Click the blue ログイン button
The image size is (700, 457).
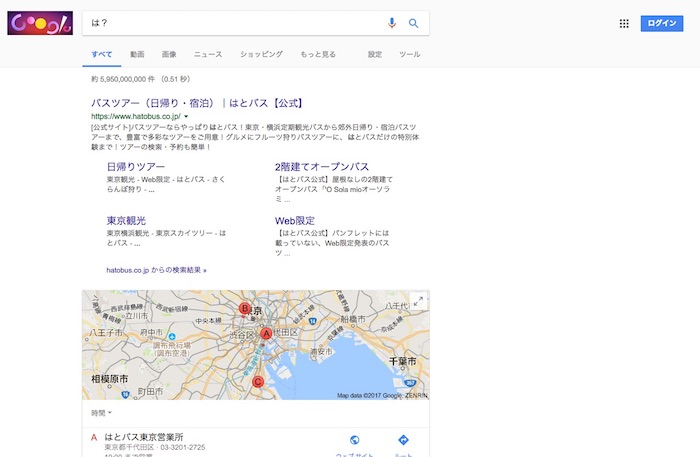[661, 23]
